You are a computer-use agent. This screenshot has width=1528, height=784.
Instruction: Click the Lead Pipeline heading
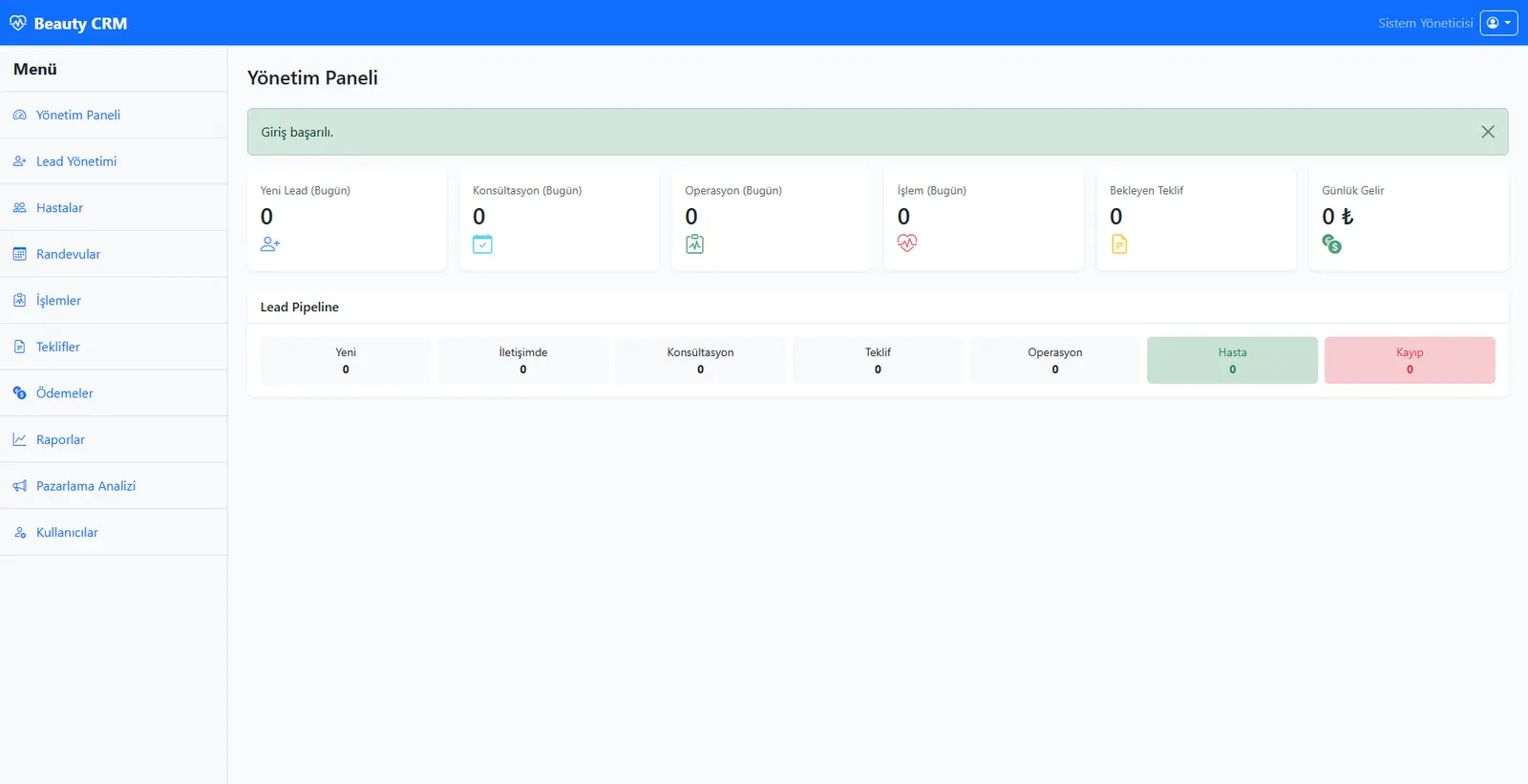(x=300, y=307)
